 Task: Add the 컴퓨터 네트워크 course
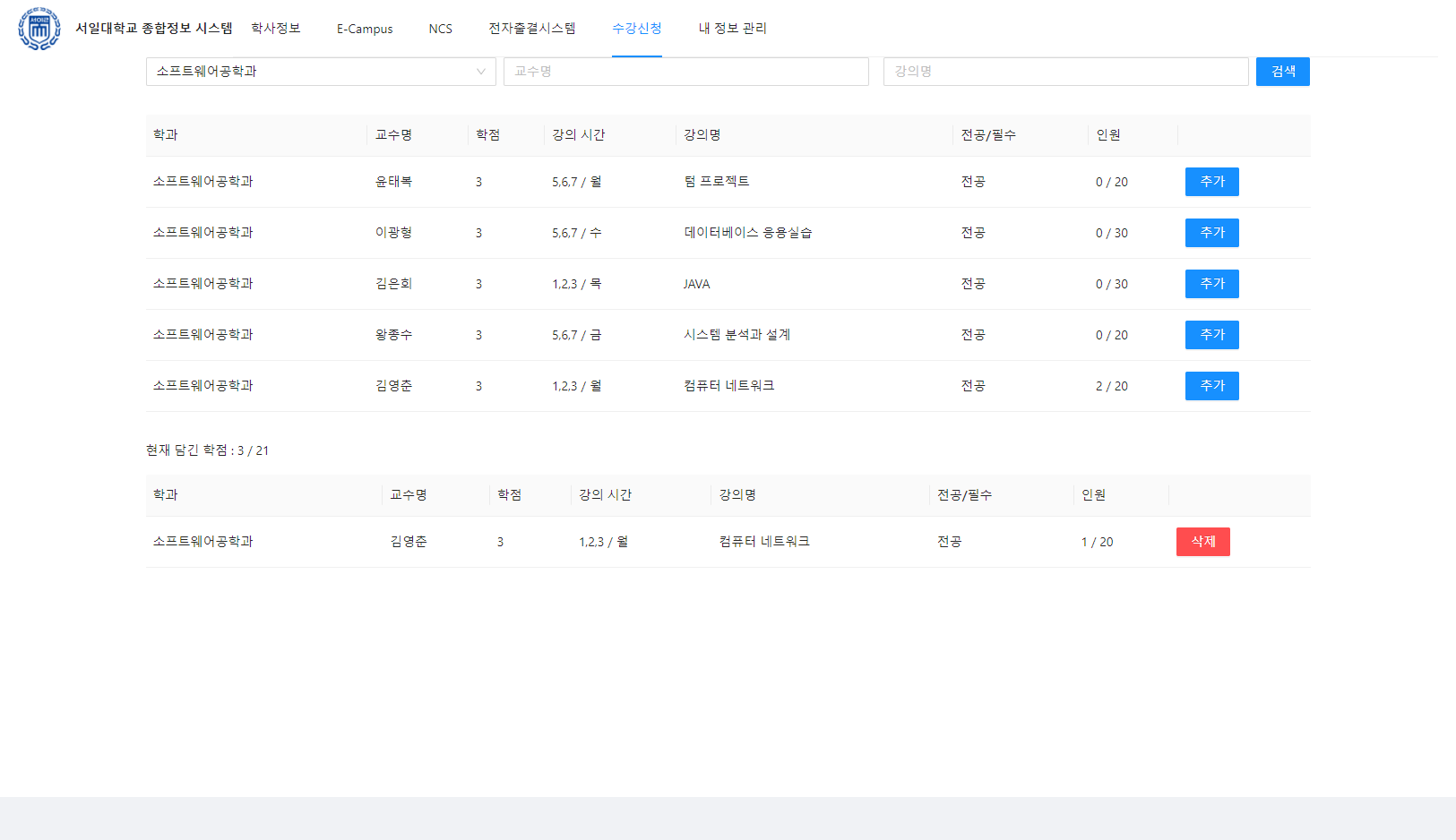1211,385
